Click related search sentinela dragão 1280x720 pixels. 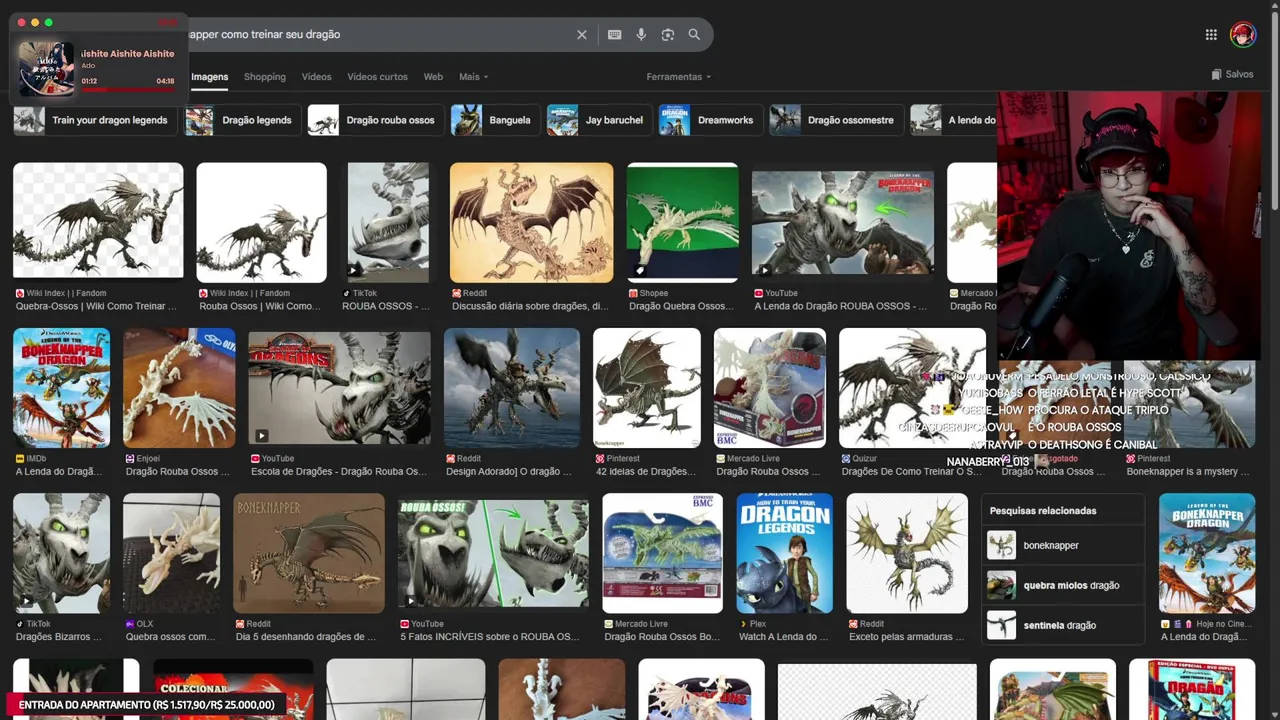click(1063, 625)
